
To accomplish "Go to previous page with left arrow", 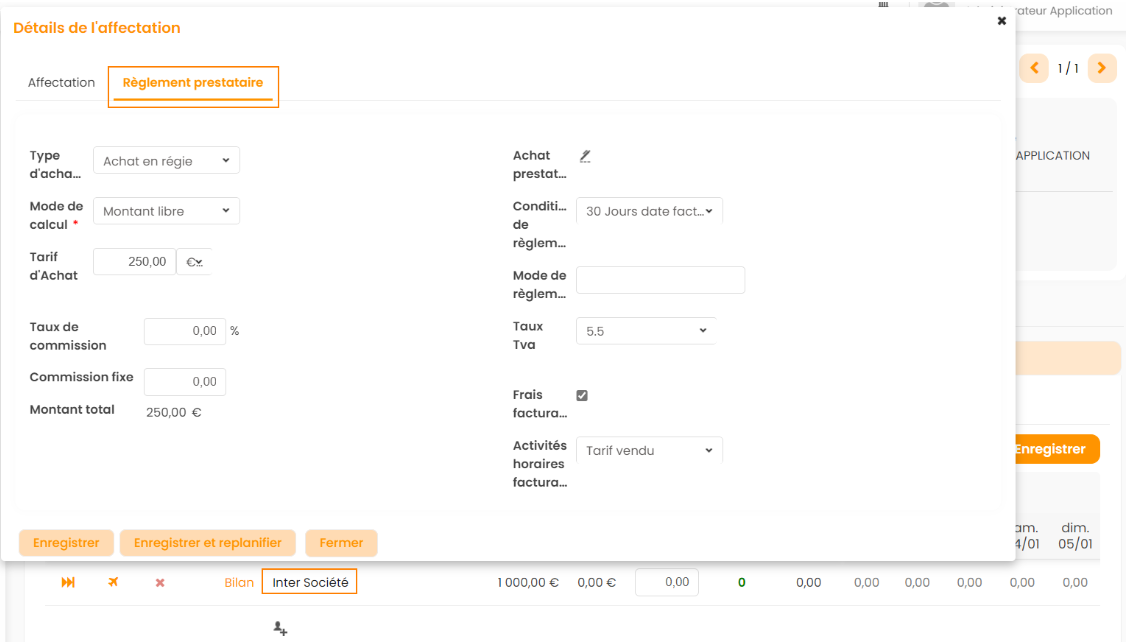I will pos(1034,68).
